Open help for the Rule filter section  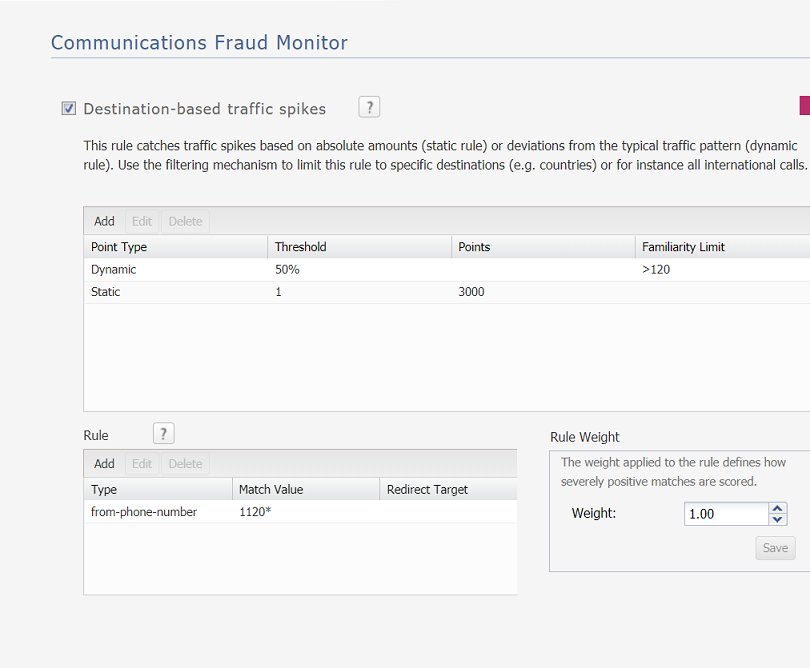click(x=163, y=433)
